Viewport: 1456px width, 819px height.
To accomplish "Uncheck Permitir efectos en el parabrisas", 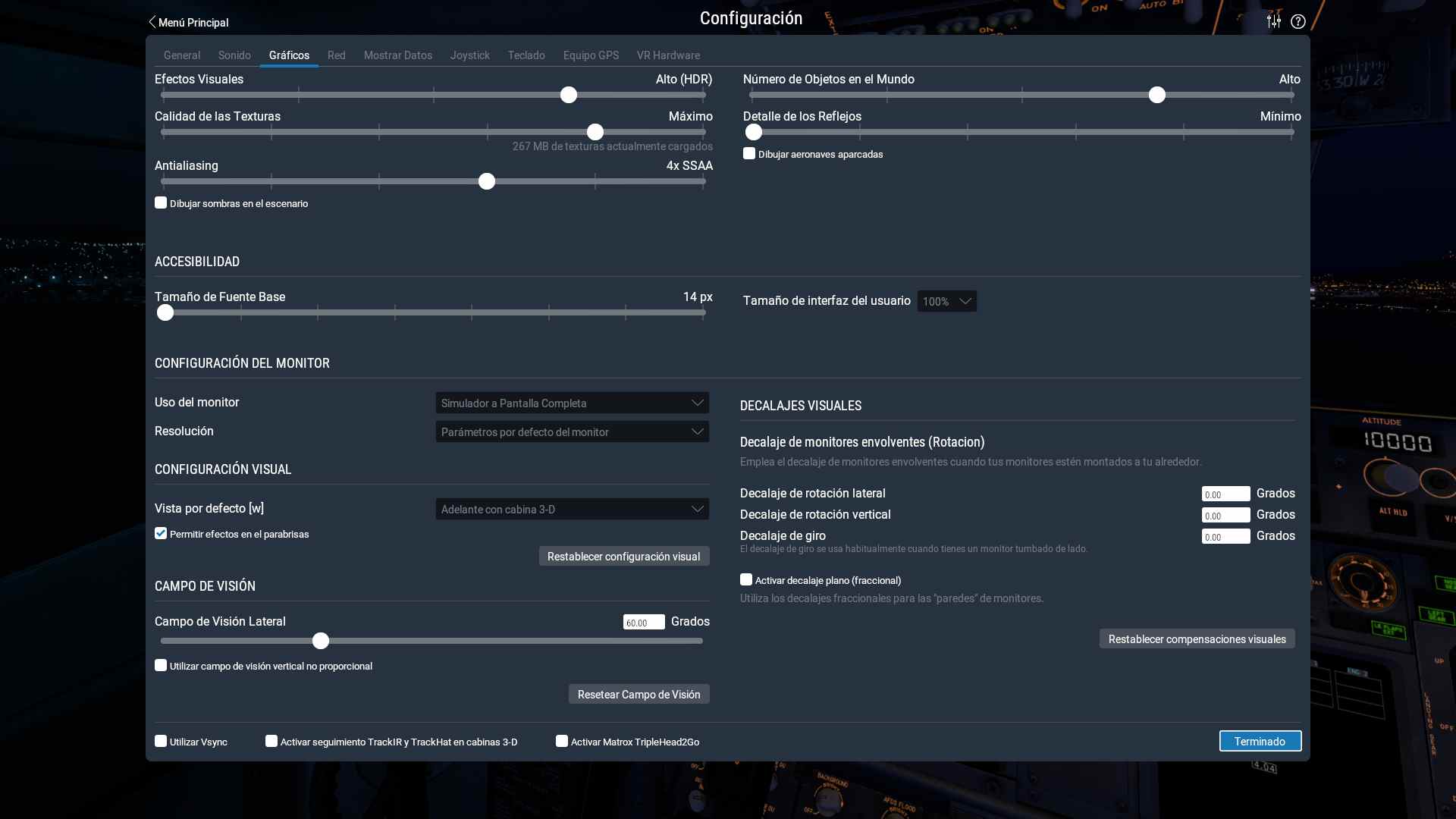I will point(161,533).
